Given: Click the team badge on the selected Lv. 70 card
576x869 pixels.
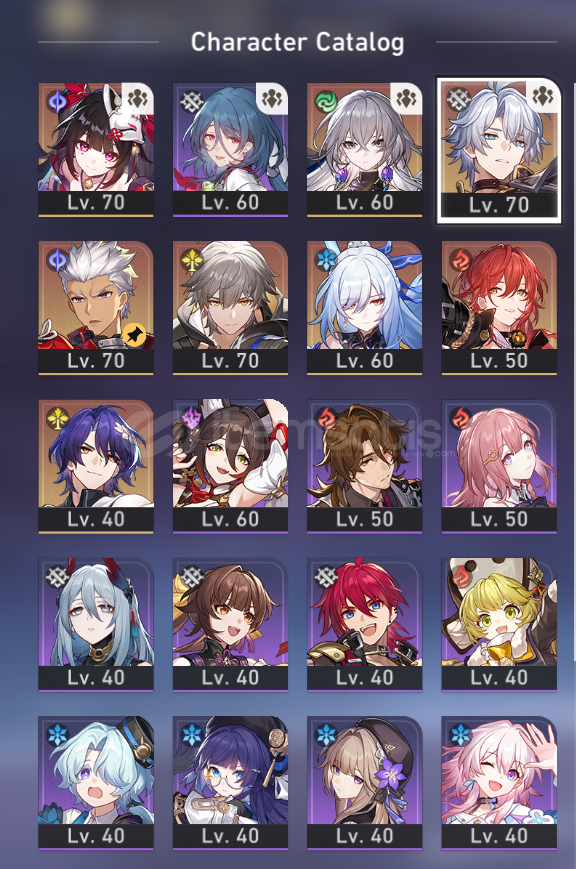Looking at the screenshot, I should pyautogui.click(x=543, y=96).
